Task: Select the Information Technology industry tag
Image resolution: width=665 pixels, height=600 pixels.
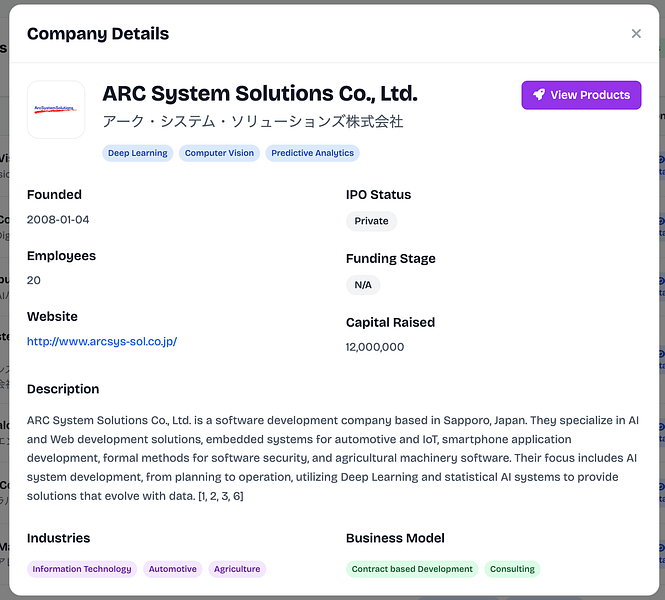Action: 82,569
